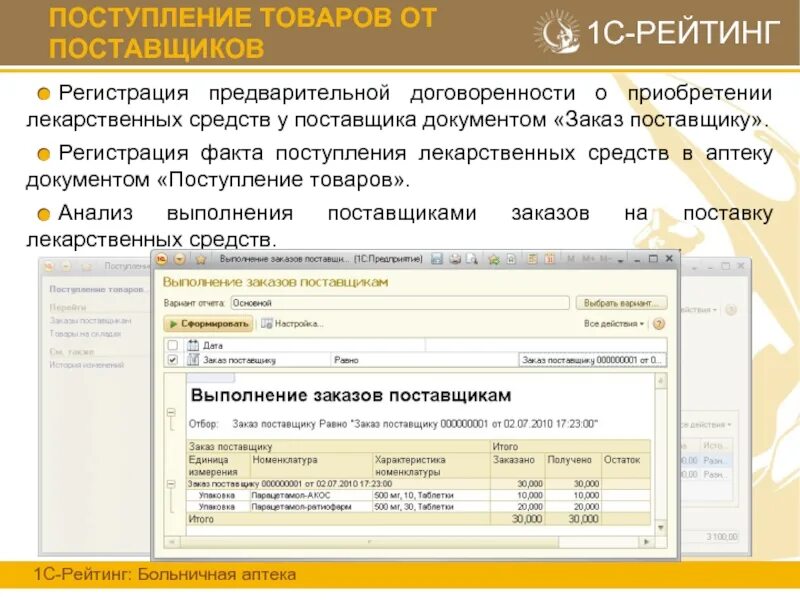Select the Равно comparison cell
Viewport: 800px width, 600px height.
[x=424, y=360]
